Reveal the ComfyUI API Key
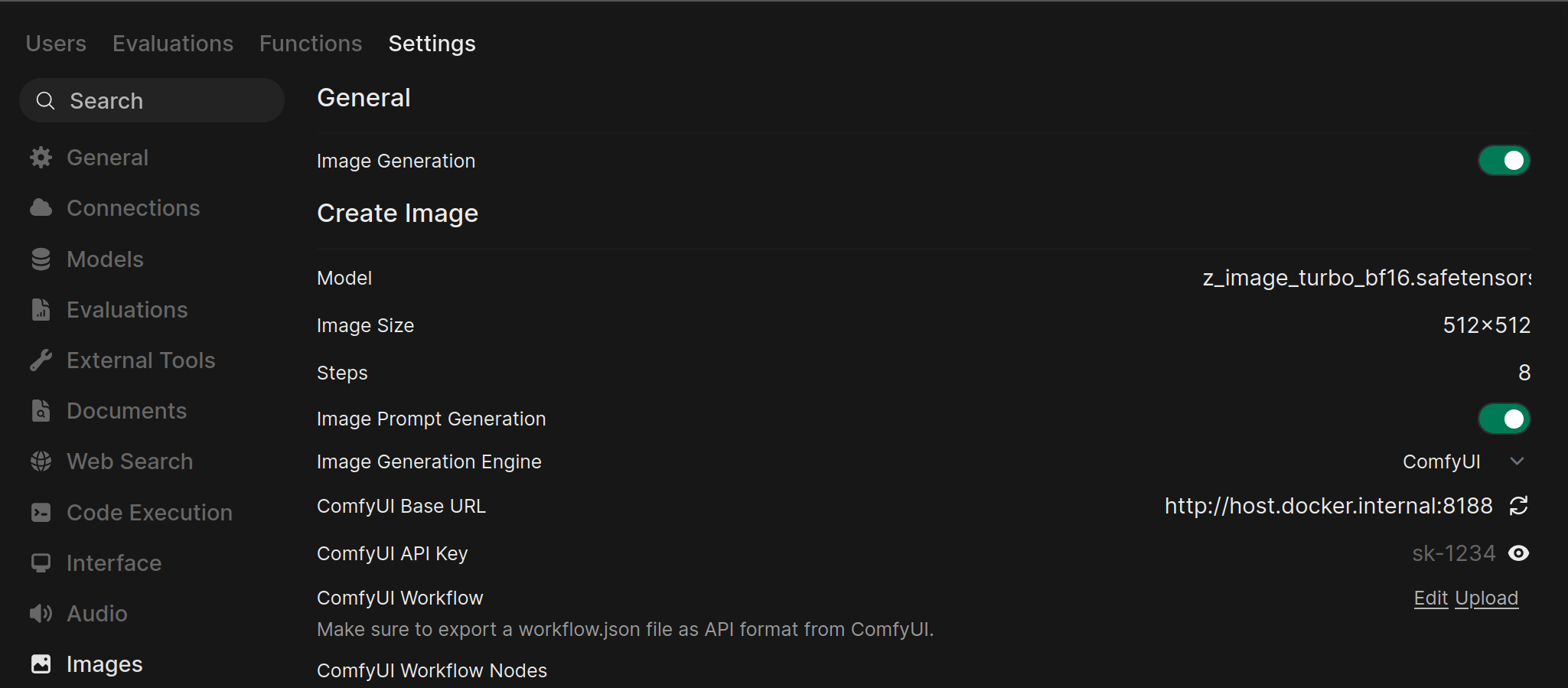Image resolution: width=1568 pixels, height=688 pixels. pyautogui.click(x=1520, y=553)
